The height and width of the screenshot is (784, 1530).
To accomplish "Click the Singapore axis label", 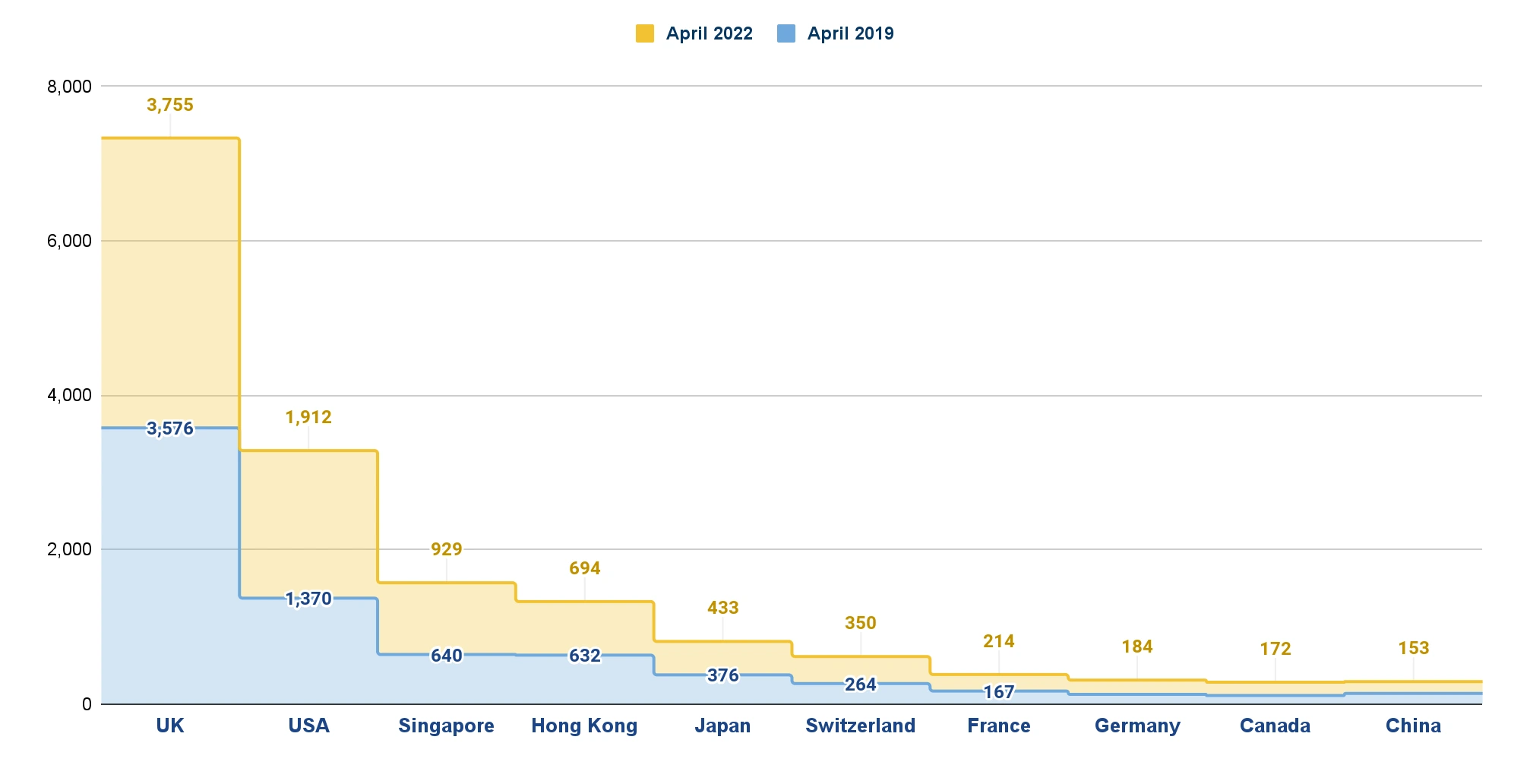I will click(x=446, y=726).
